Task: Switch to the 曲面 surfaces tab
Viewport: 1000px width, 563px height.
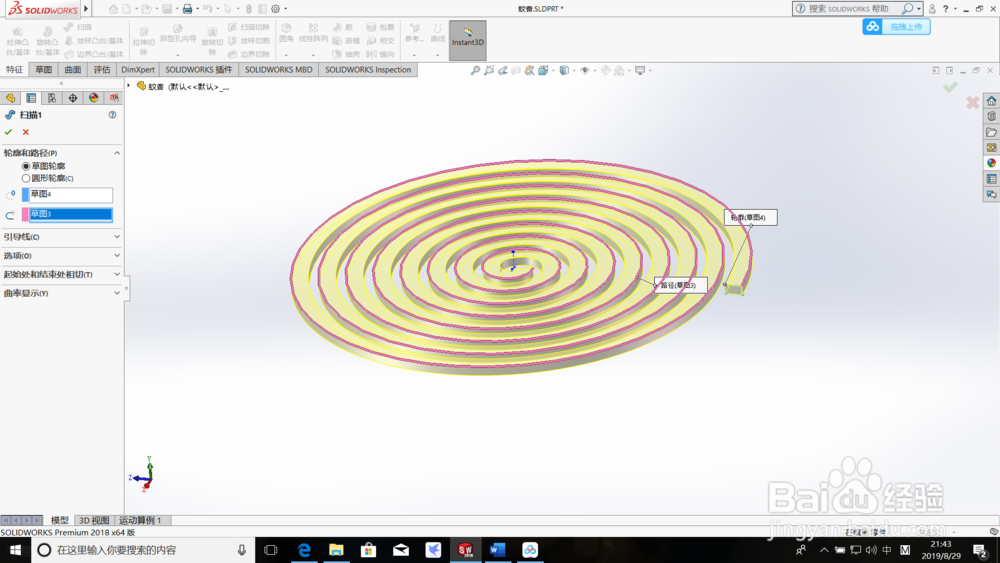Action: click(73, 69)
